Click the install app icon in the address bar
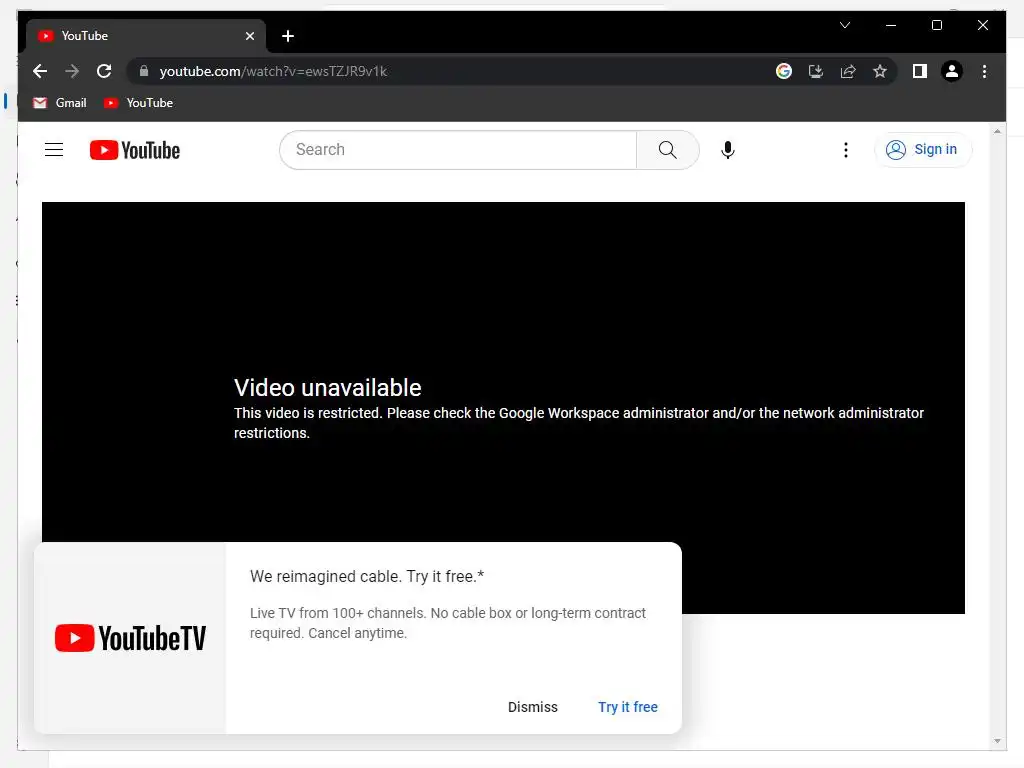 [816, 71]
